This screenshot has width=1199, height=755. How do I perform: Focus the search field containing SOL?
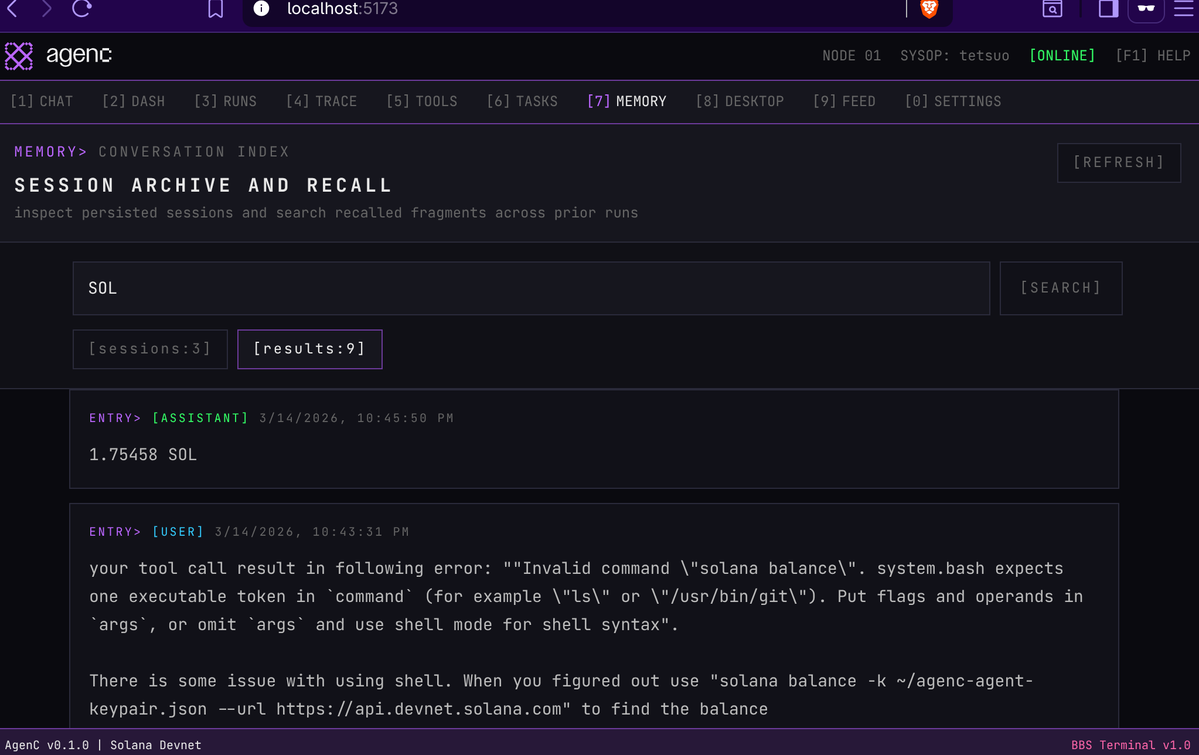531,288
